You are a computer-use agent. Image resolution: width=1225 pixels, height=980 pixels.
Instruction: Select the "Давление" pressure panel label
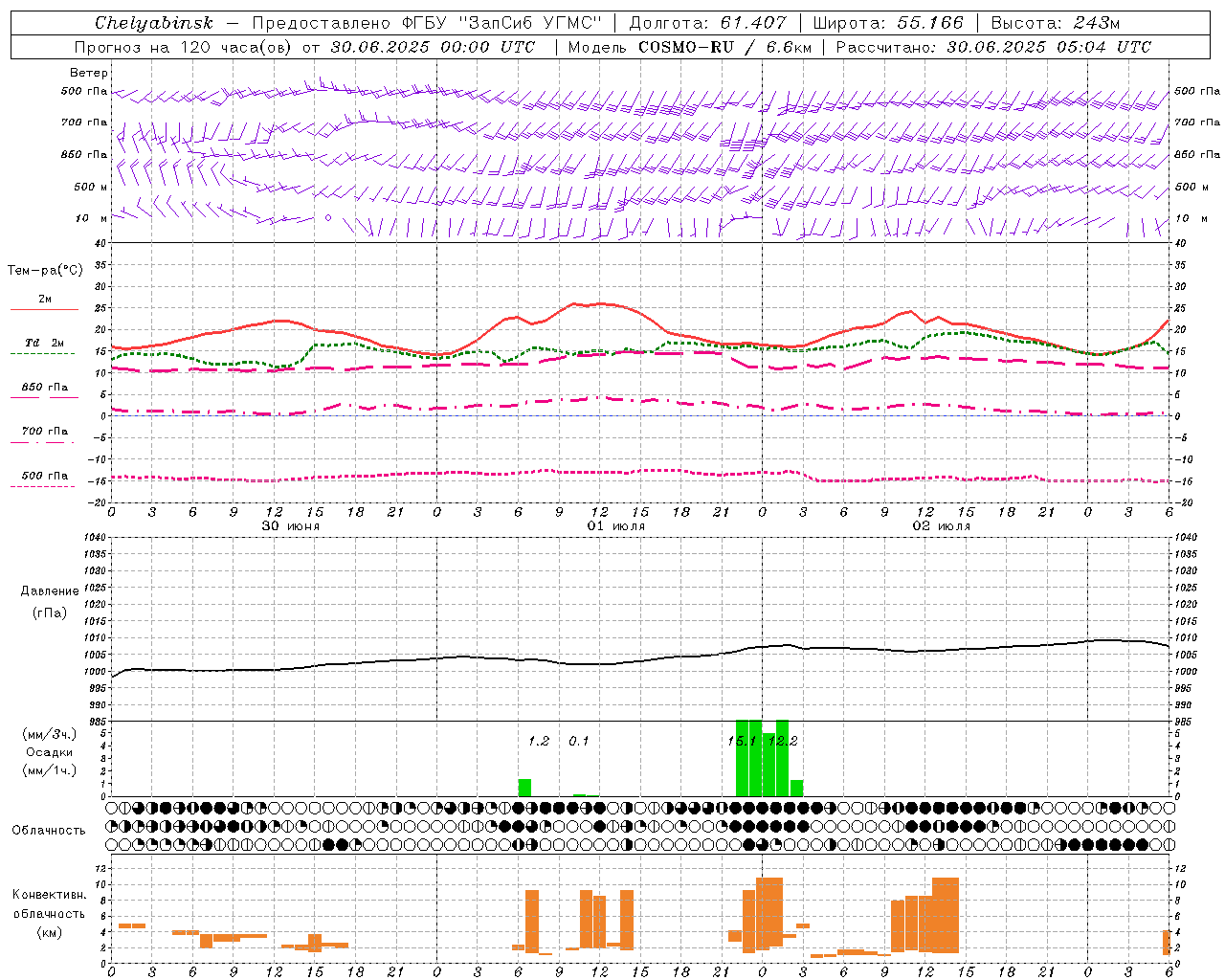(50, 591)
